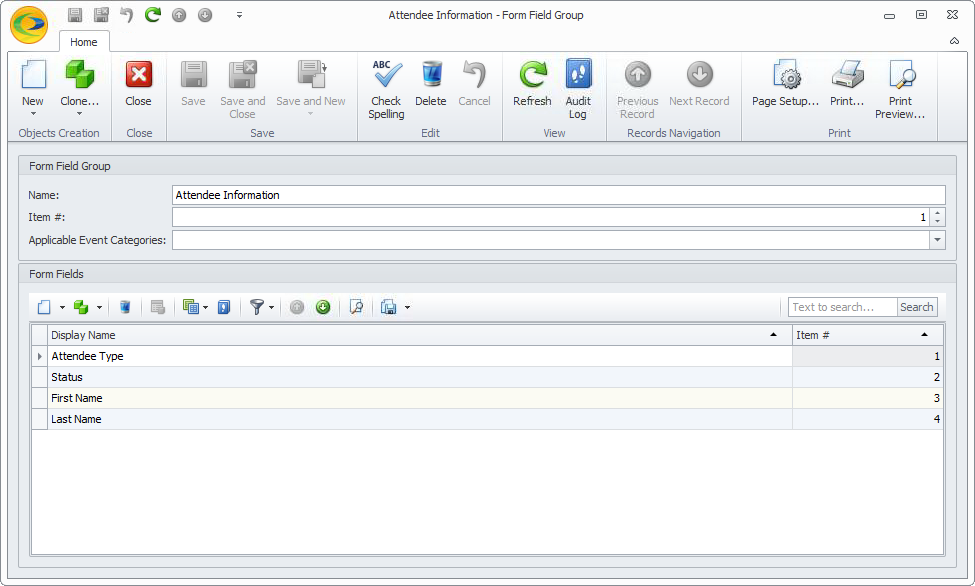Expand the arrow next to the grid clone icon
This screenshot has height=586, width=975.
pos(99,307)
